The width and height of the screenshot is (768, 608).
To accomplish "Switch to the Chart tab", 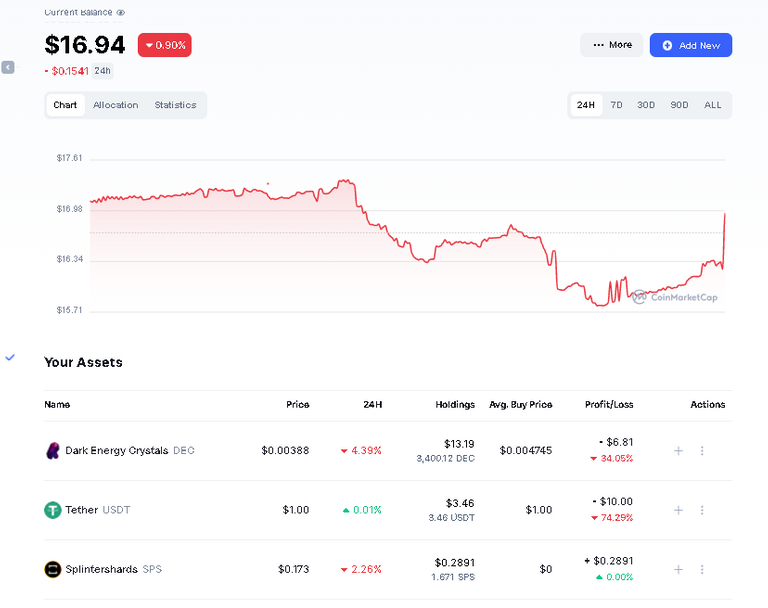I will pos(65,105).
